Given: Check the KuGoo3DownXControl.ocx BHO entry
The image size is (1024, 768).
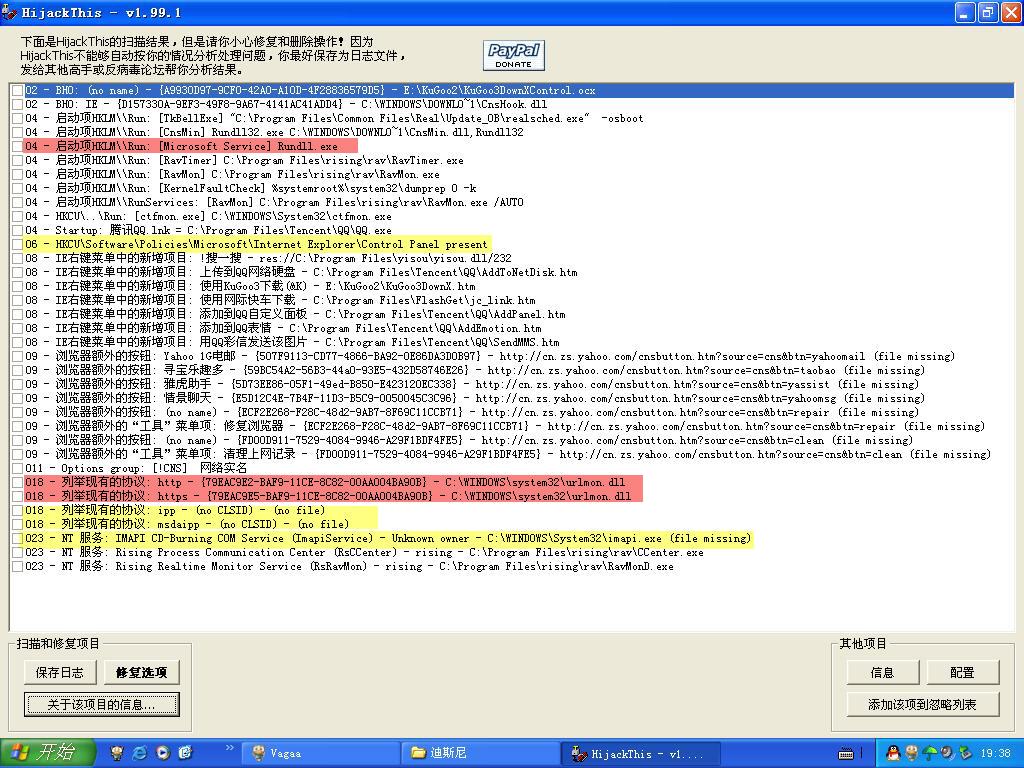Looking at the screenshot, I should [x=18, y=90].
